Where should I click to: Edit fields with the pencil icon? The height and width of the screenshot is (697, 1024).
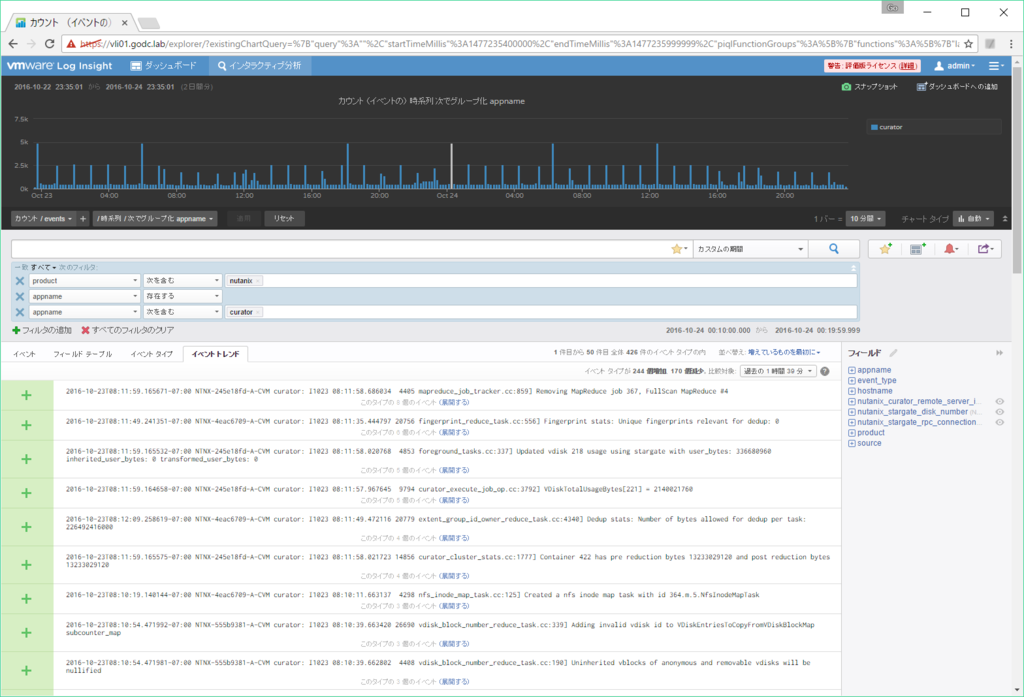coord(893,353)
